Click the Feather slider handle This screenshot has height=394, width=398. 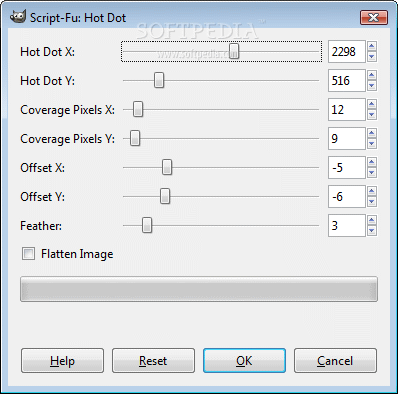coord(147,225)
